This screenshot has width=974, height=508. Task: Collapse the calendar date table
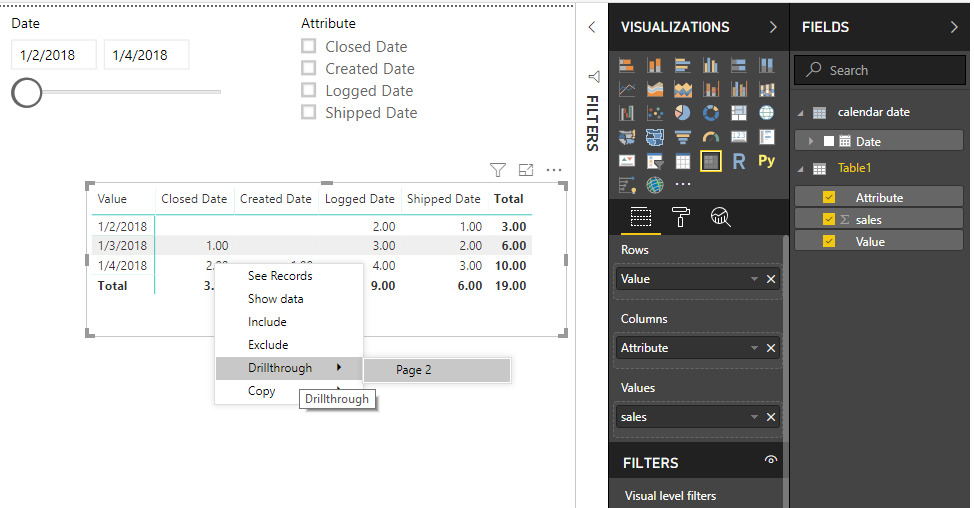[801, 113]
